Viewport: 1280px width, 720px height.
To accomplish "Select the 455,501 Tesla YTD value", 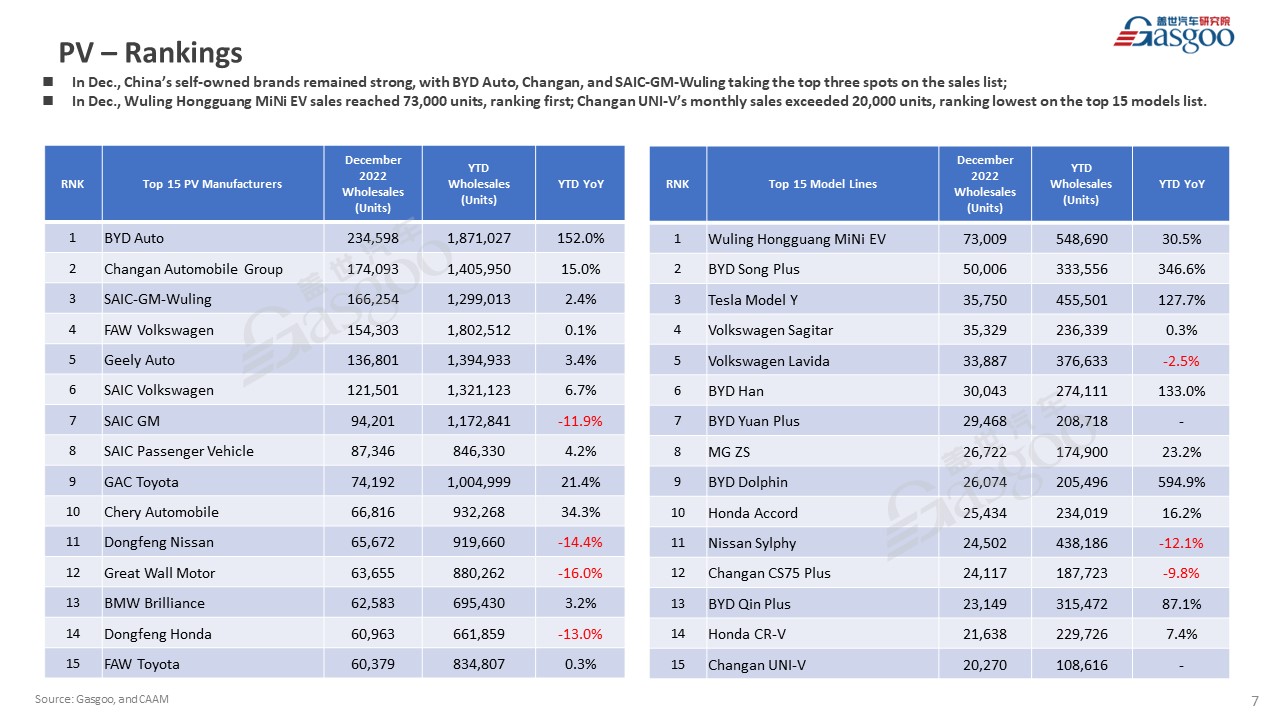I will point(1082,300).
